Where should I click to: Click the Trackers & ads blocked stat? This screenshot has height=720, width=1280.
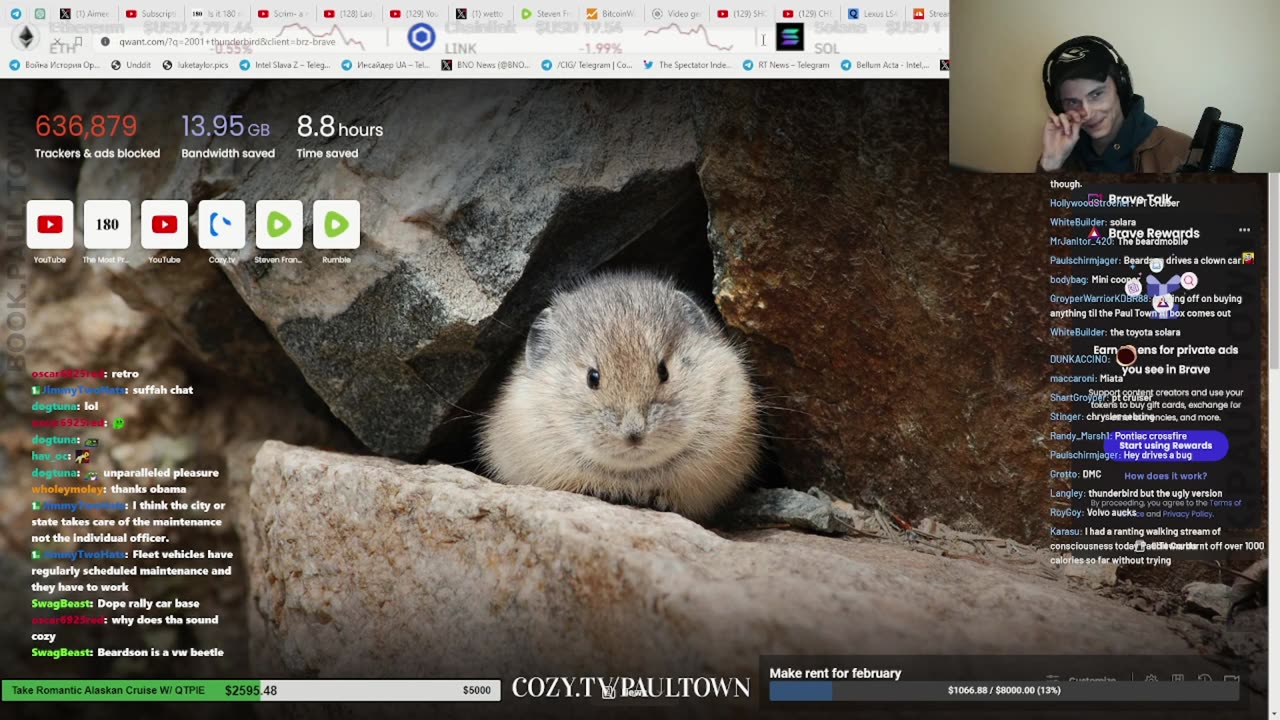pos(97,136)
